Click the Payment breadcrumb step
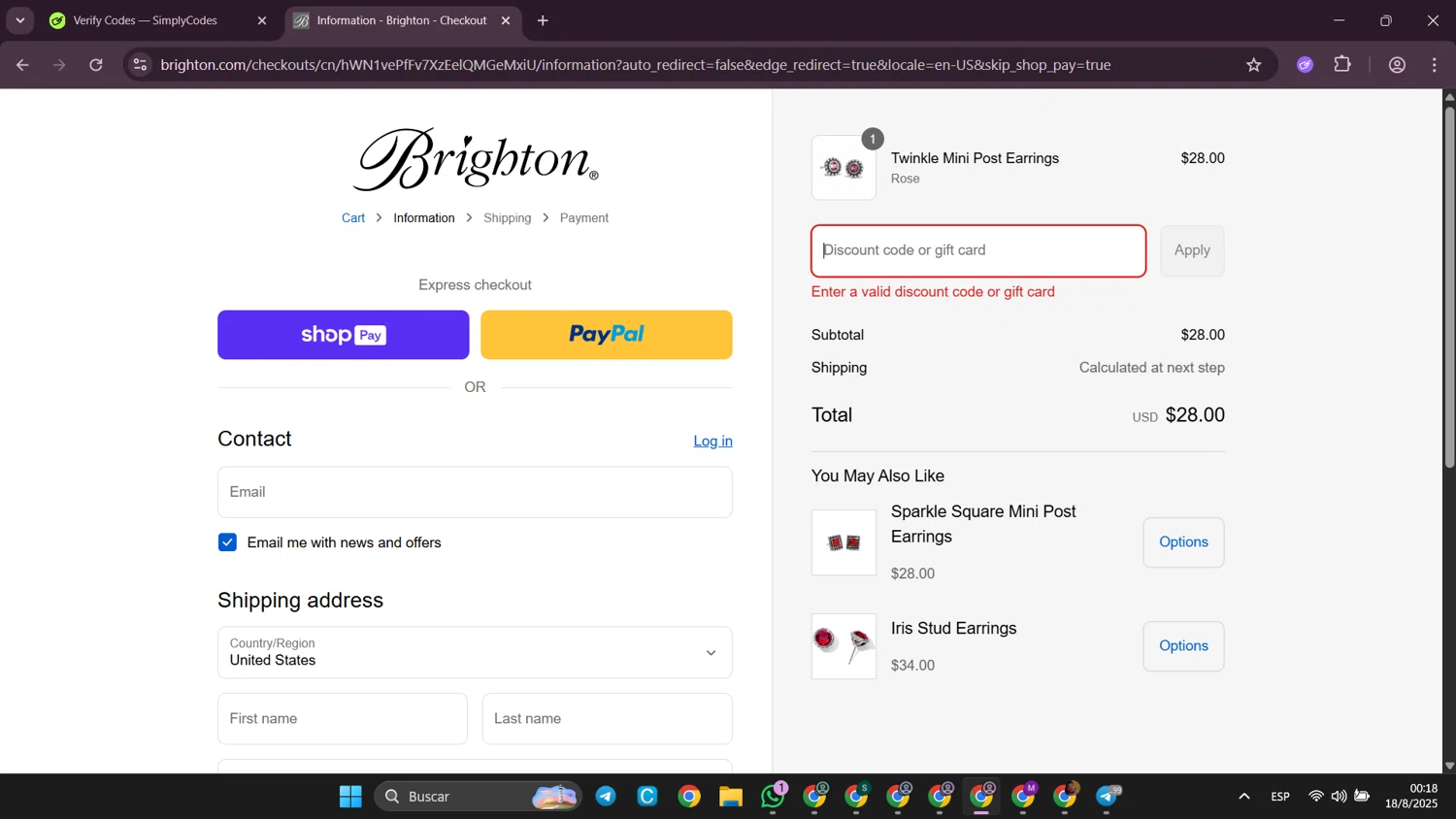1456x819 pixels. (x=584, y=218)
